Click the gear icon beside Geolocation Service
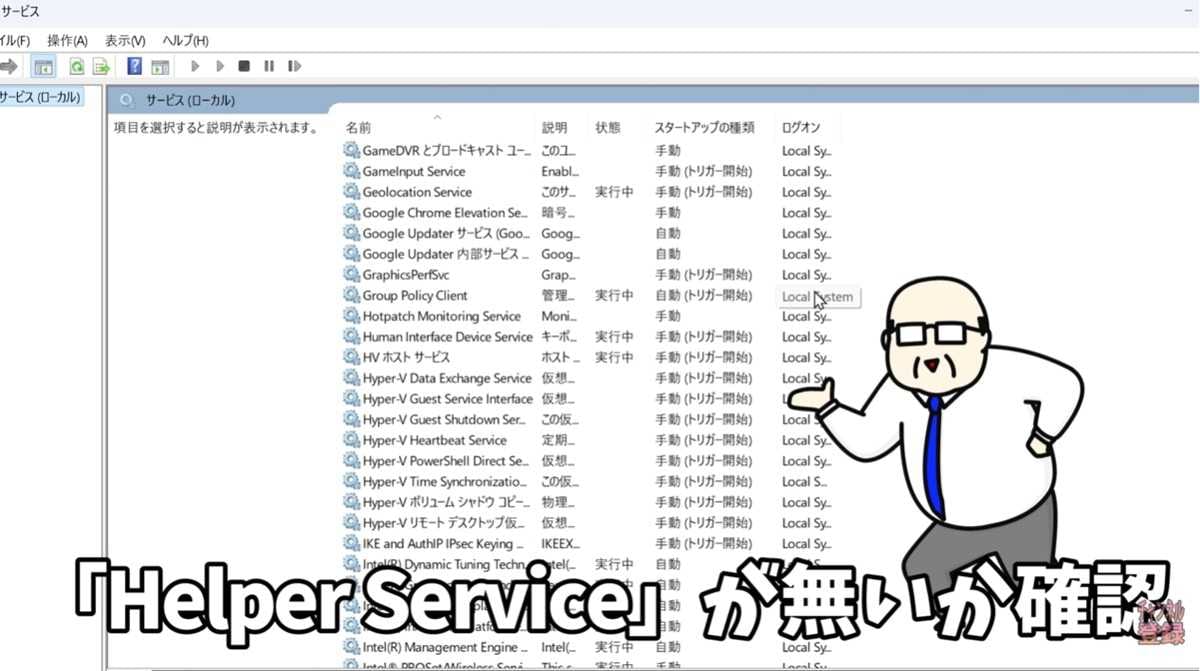The image size is (1200, 671). (352, 191)
